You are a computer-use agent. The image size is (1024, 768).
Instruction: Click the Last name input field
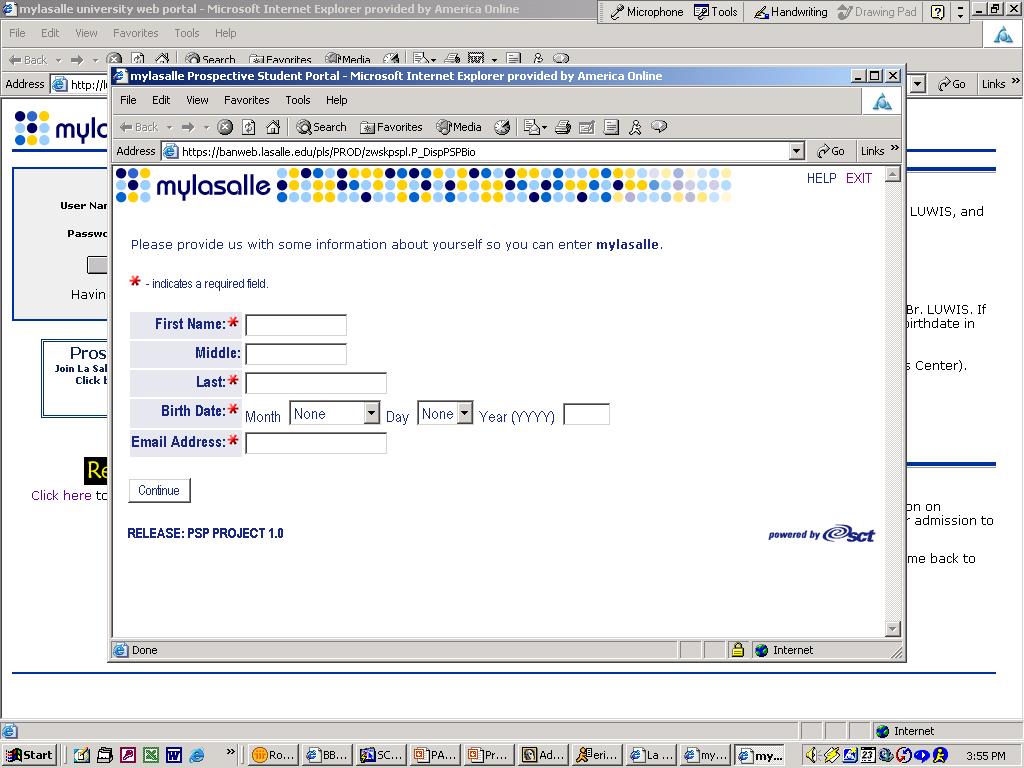(316, 383)
